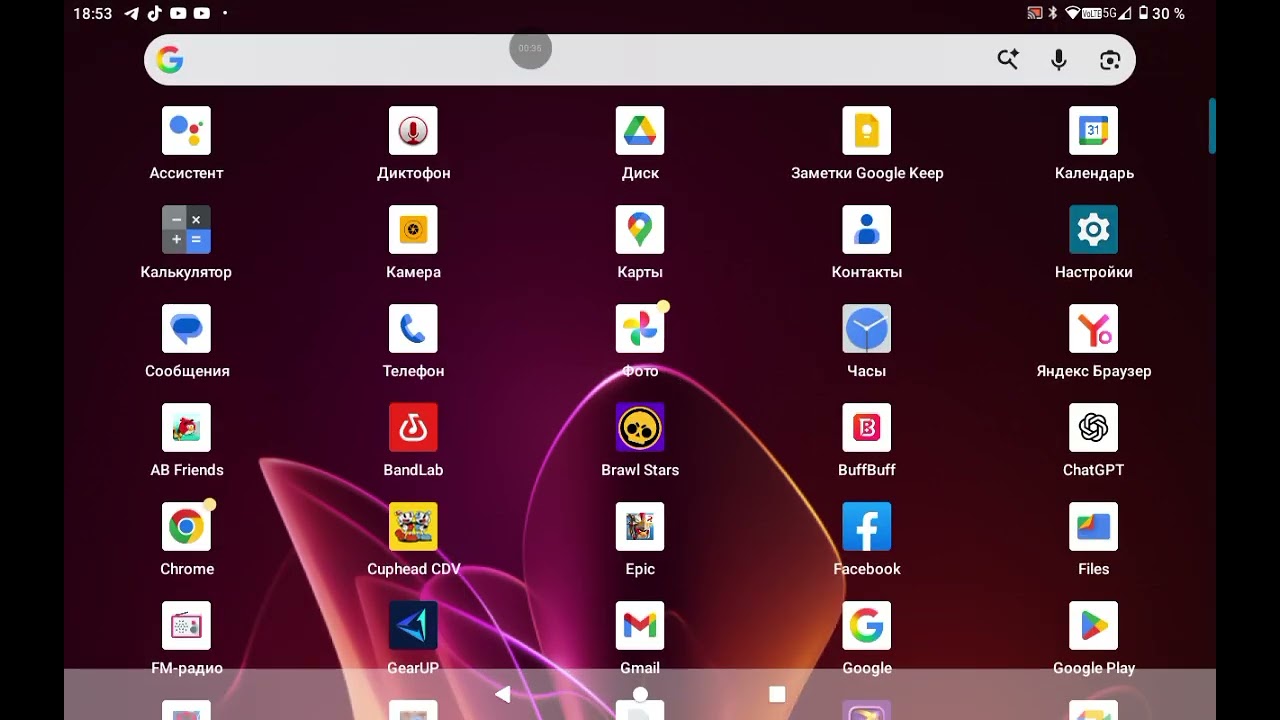Launch Cuphead CDV game
The image size is (1280, 720).
(x=413, y=527)
